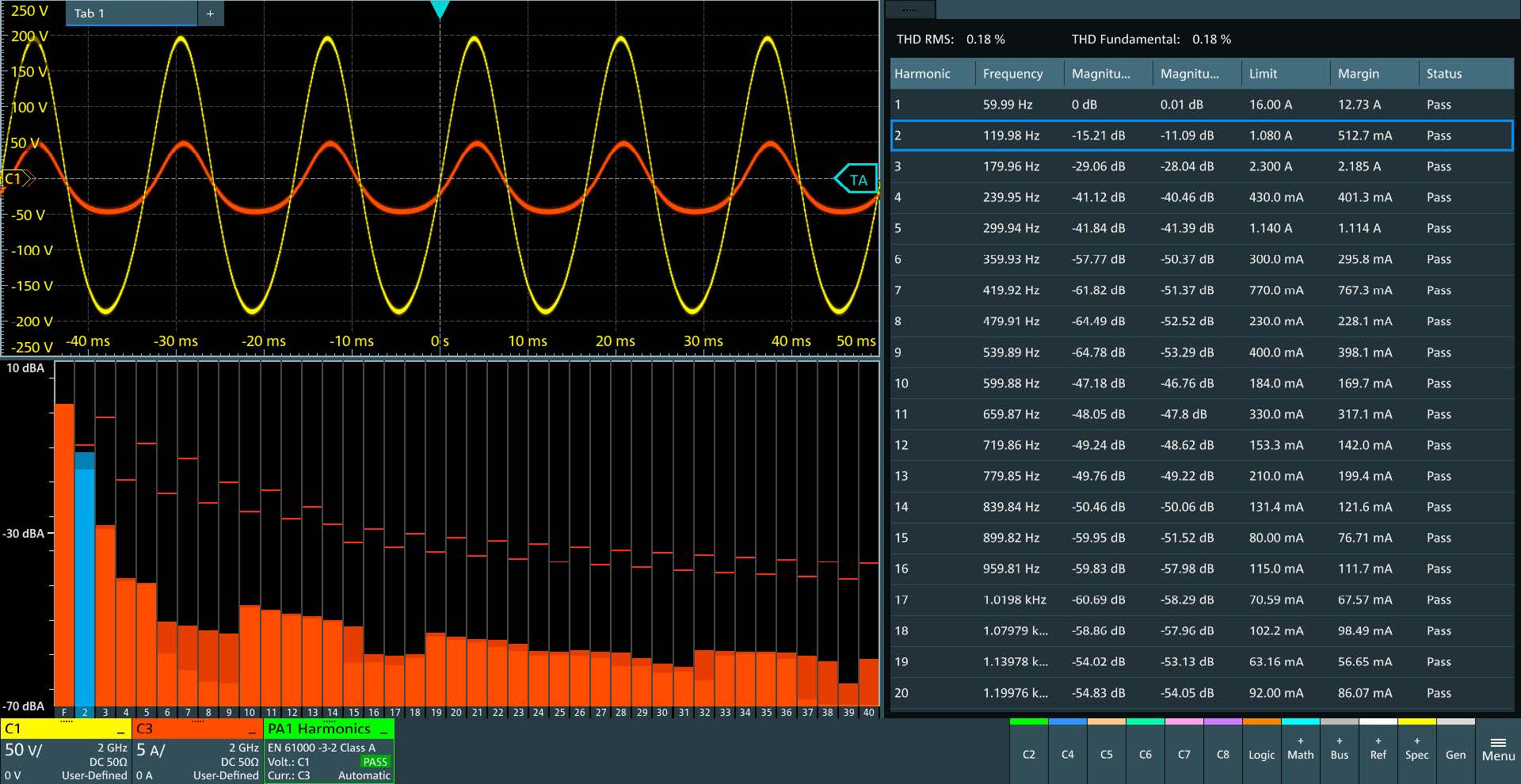Turn on the Logic channel

(1261, 754)
